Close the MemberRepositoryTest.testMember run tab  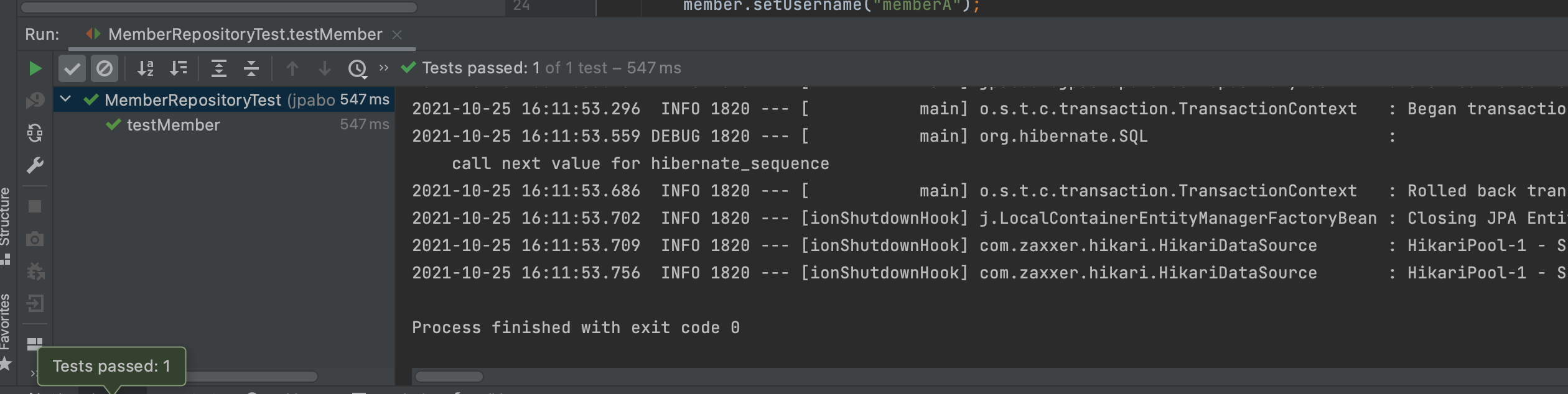397,35
